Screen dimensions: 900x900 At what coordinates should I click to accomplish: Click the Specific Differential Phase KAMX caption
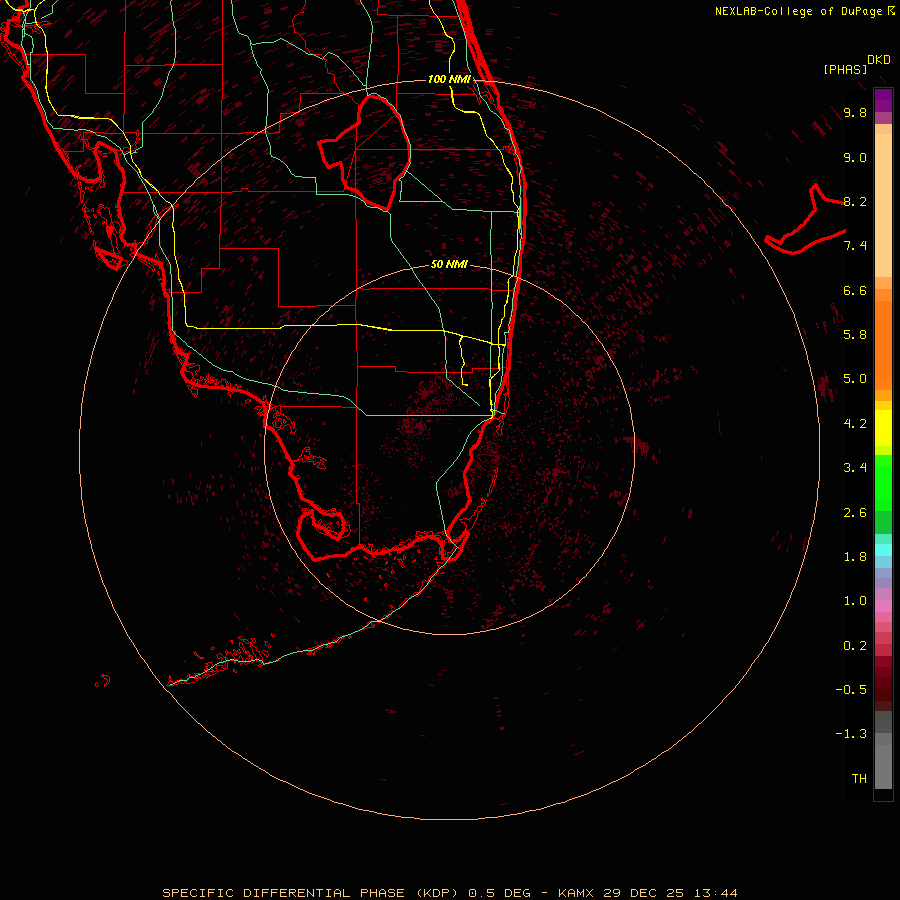(449, 893)
